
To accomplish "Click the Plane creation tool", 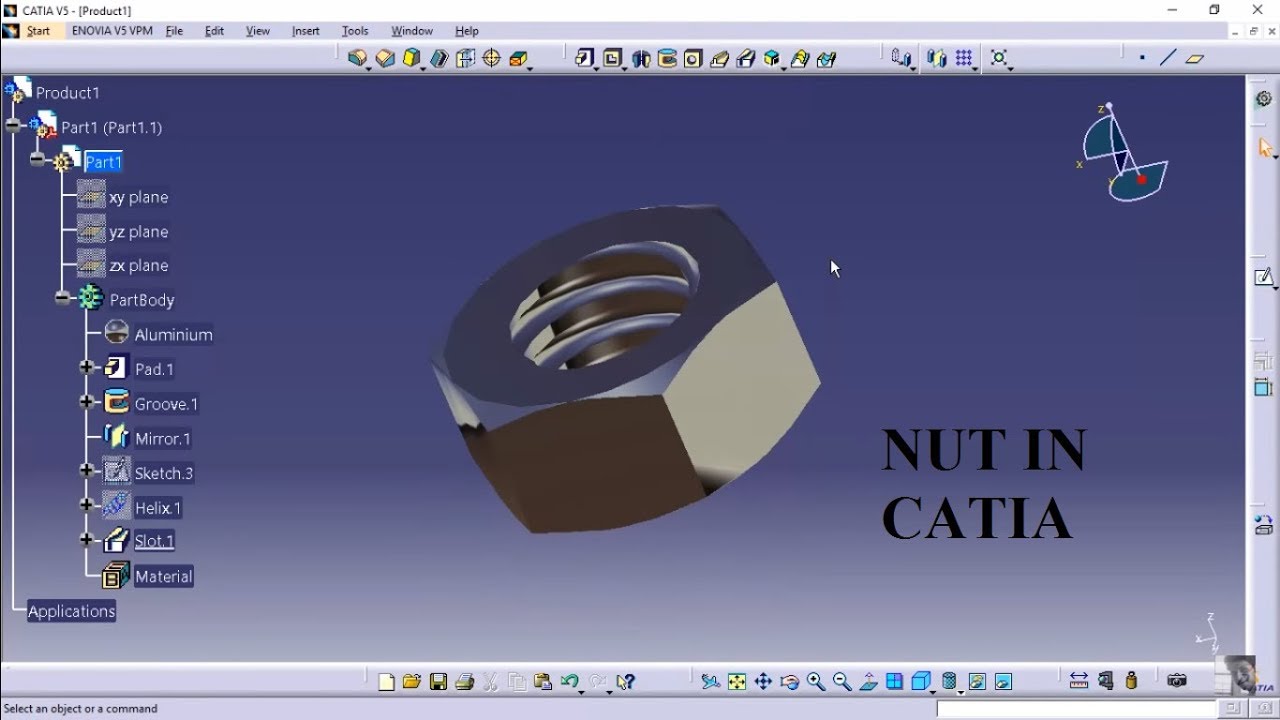I will pos(1195,58).
